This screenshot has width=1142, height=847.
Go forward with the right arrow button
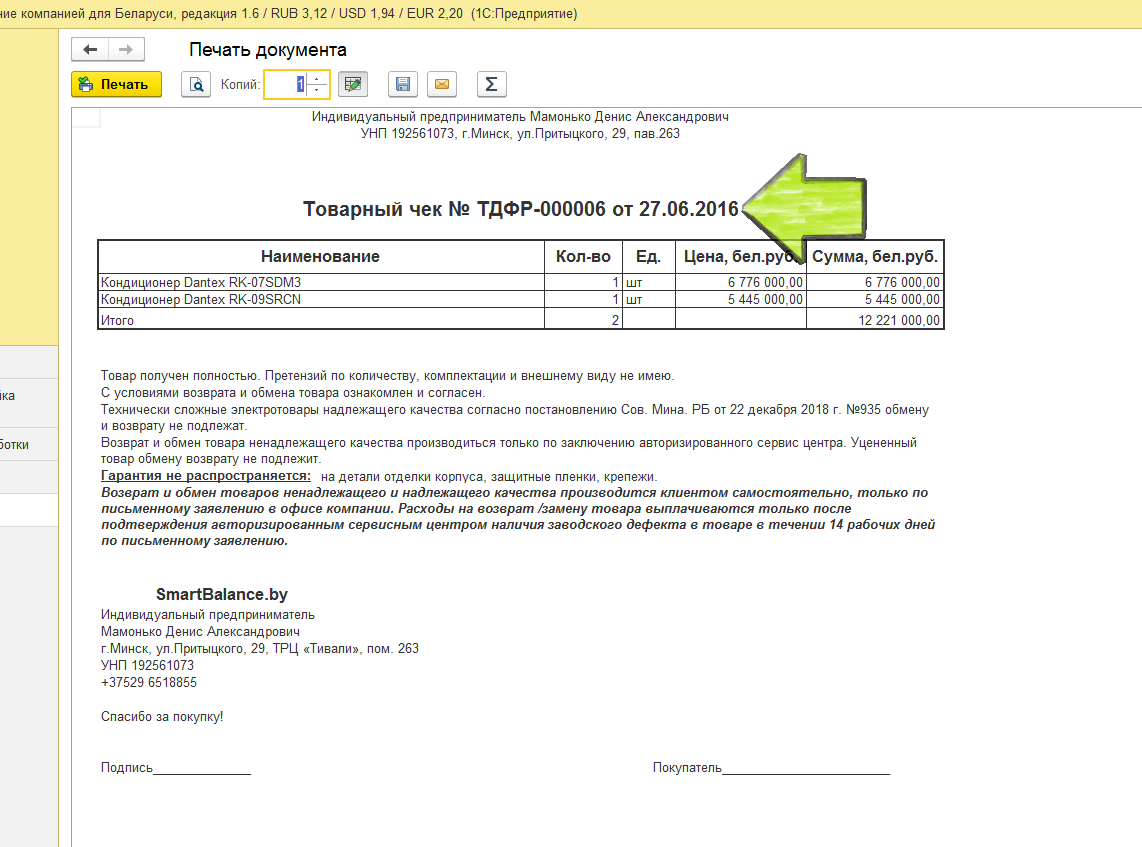[126, 50]
